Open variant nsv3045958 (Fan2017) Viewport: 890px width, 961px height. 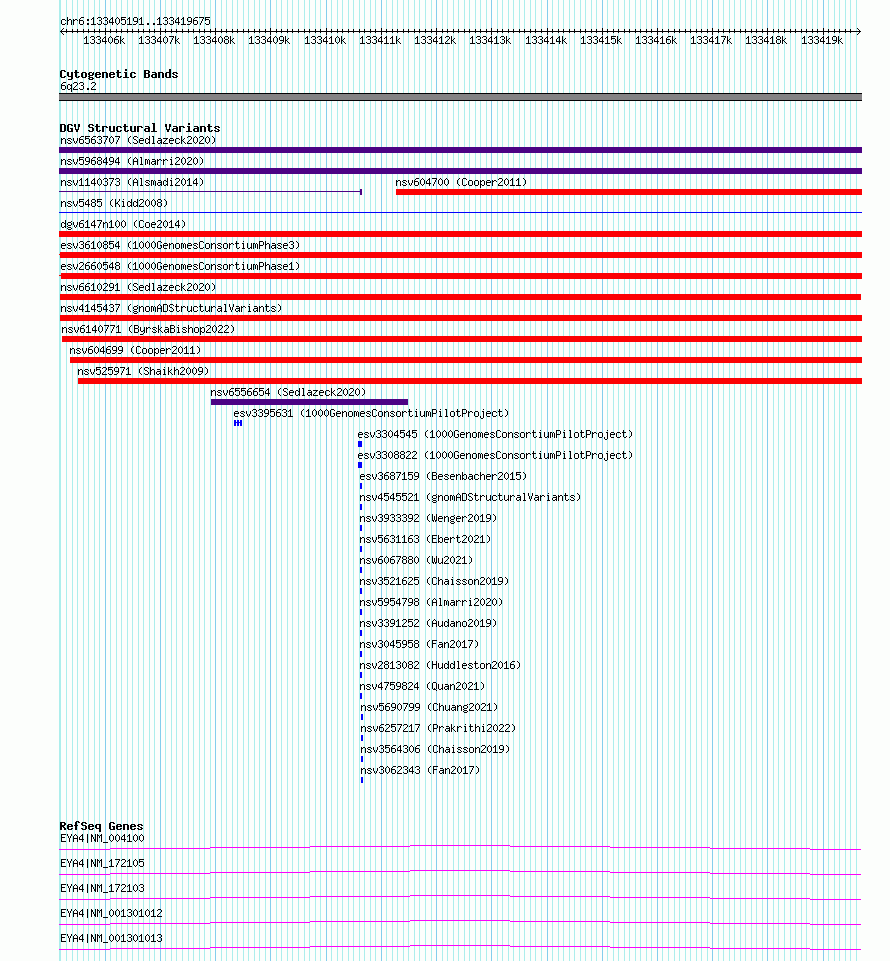tap(419, 644)
